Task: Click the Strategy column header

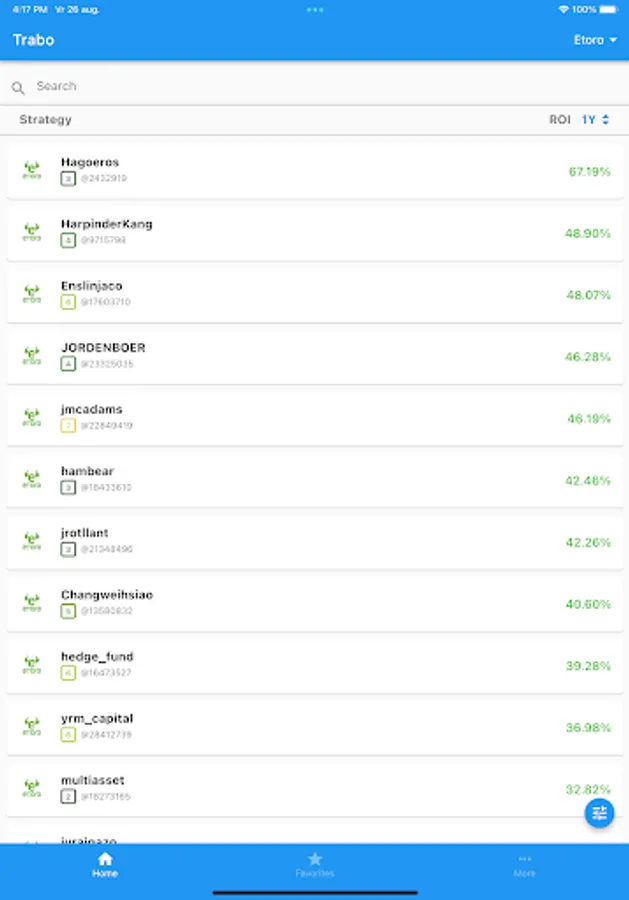Action: 46,120
